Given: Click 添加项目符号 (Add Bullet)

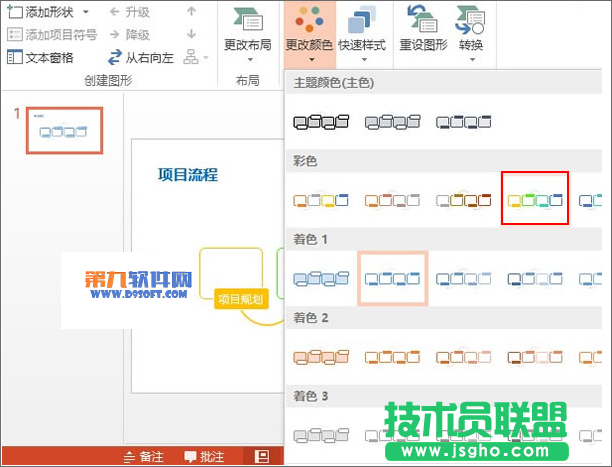Looking at the screenshot, I should point(52,35).
